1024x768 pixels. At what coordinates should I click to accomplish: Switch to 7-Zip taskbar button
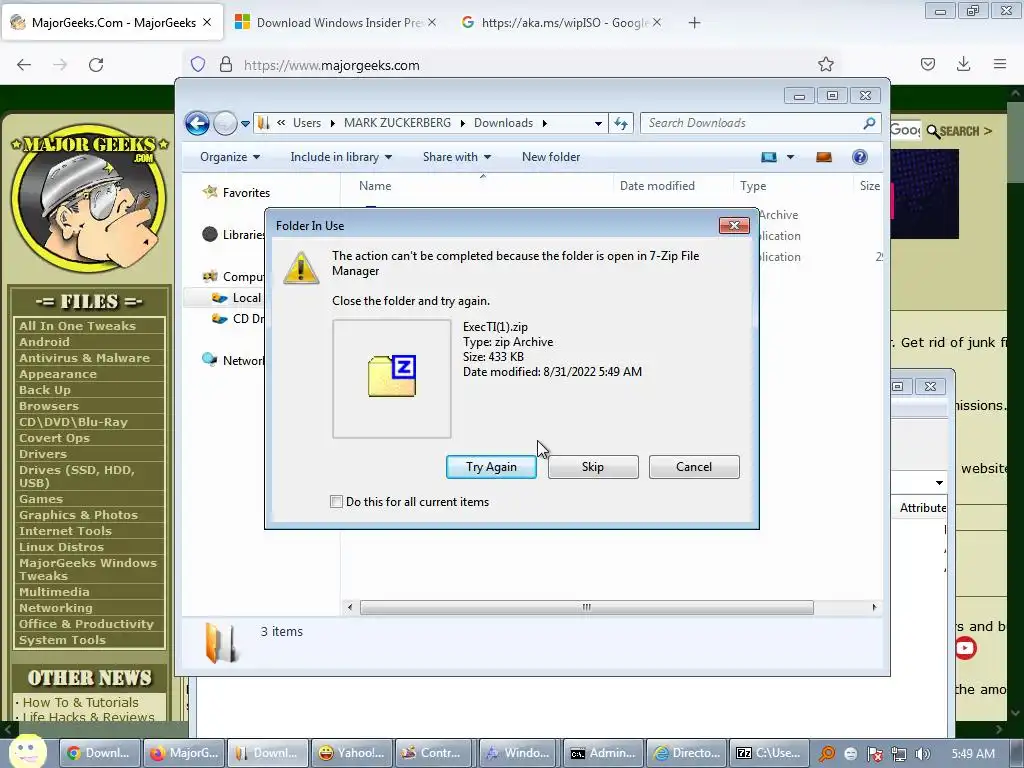769,753
